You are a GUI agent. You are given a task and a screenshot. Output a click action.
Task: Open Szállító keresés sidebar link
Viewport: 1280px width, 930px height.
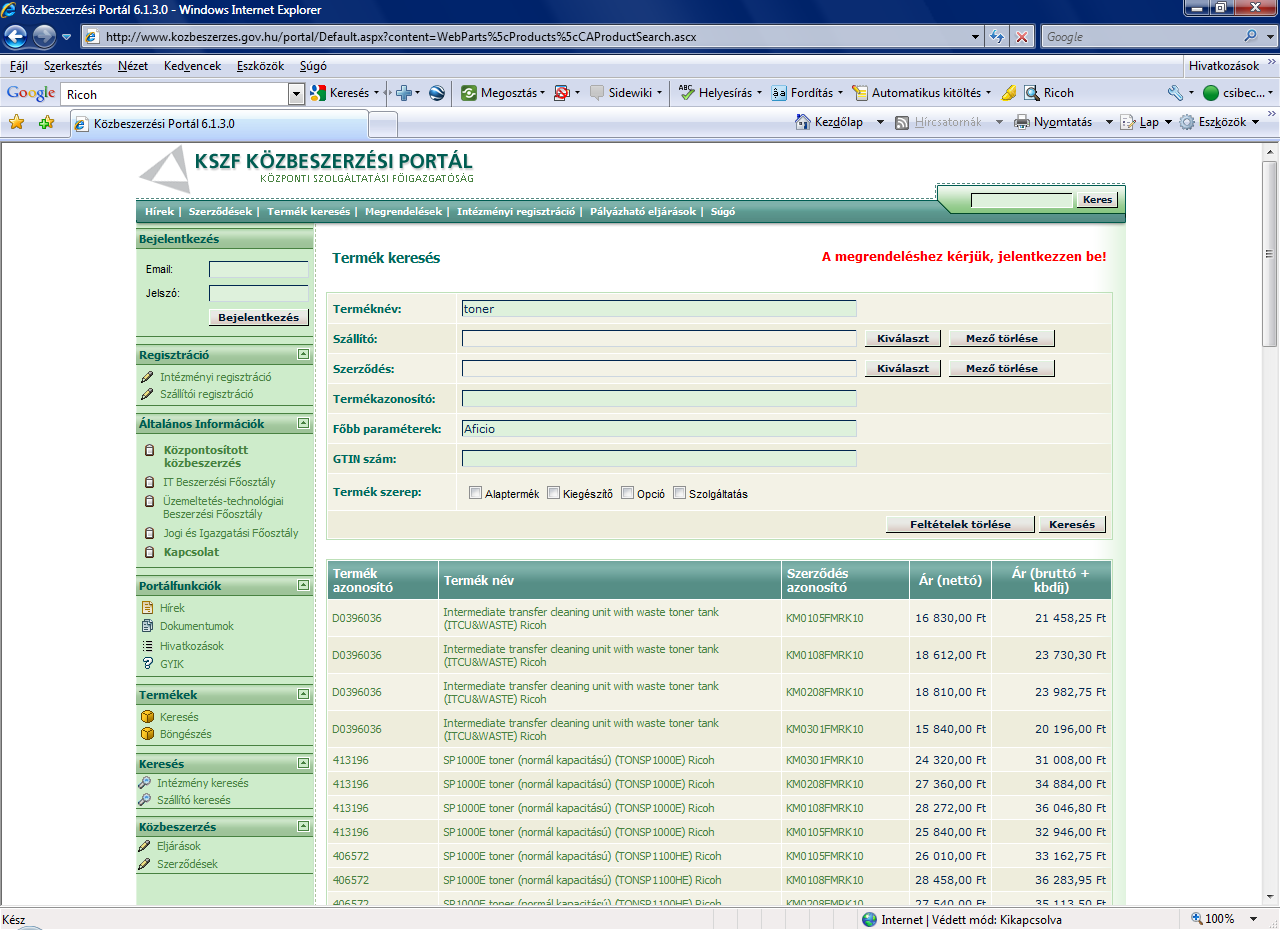point(194,800)
